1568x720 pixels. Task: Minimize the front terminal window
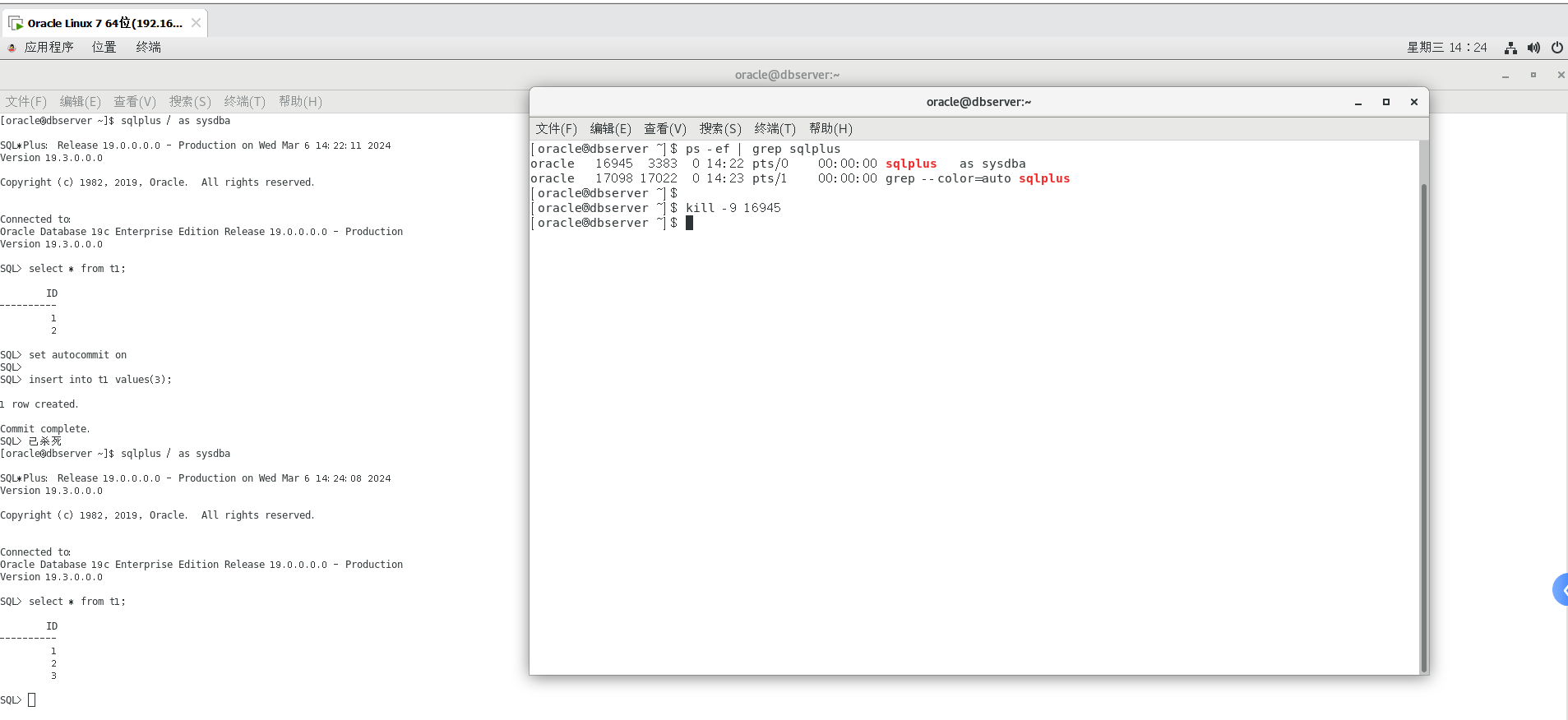click(x=1358, y=103)
